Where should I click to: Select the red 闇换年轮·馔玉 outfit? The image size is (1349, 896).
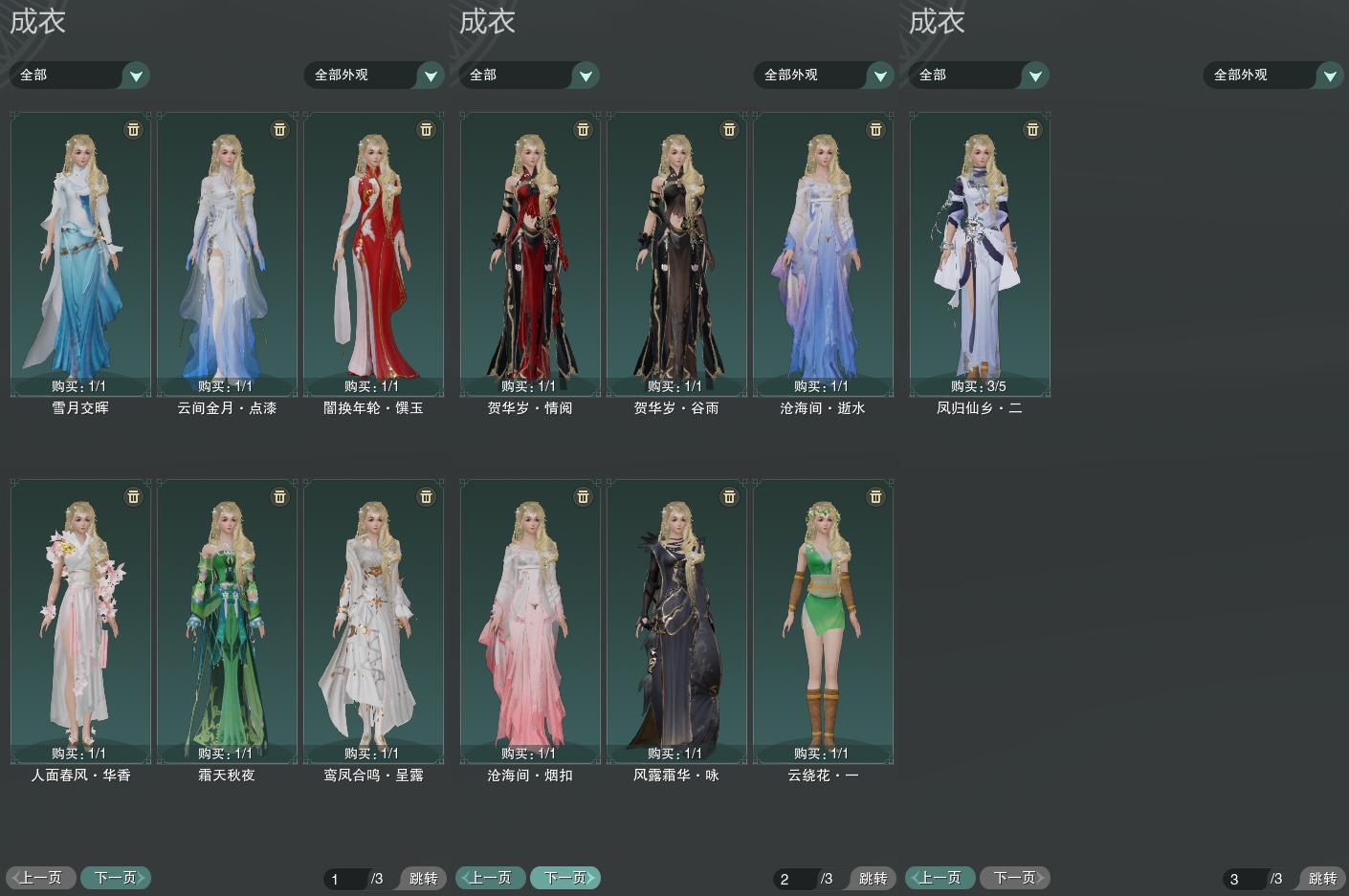click(373, 254)
